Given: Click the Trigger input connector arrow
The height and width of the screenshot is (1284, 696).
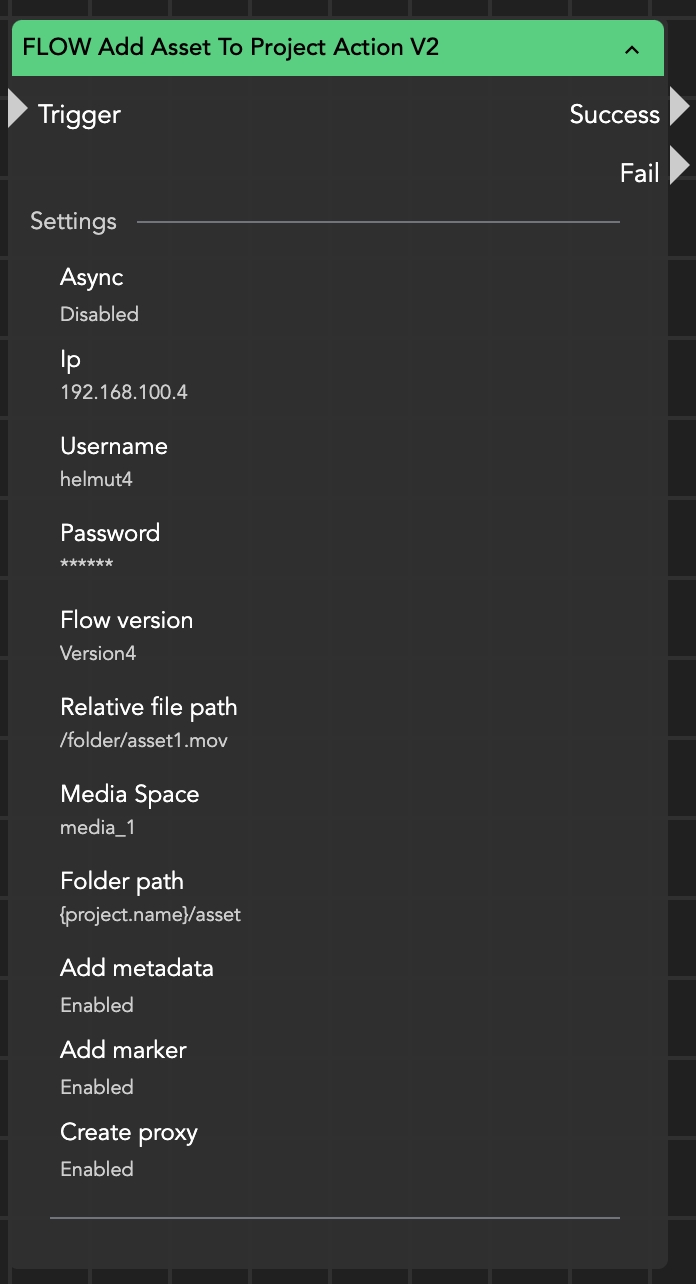Looking at the screenshot, I should pos(17,108).
